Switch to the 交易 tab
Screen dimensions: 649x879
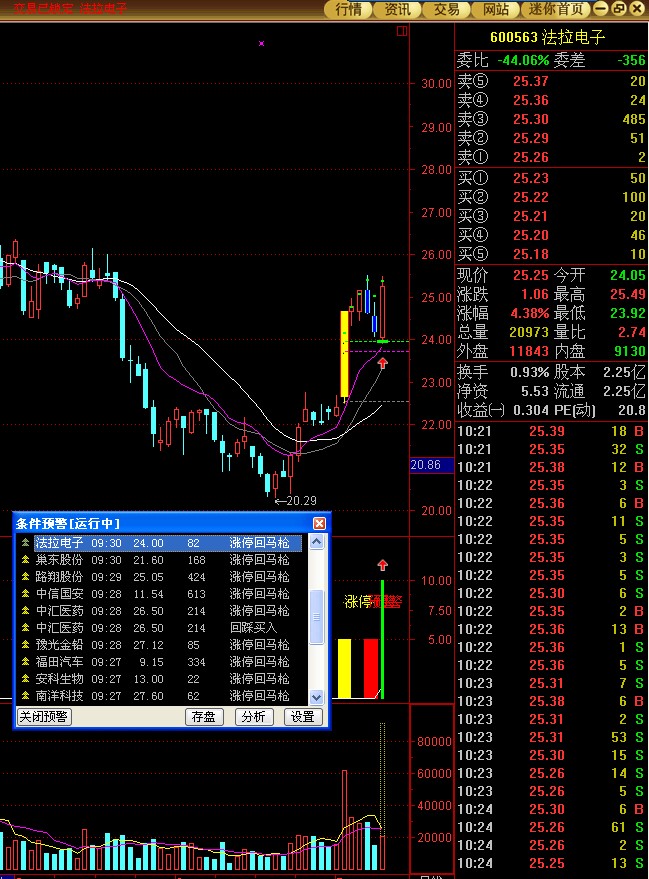coord(446,9)
